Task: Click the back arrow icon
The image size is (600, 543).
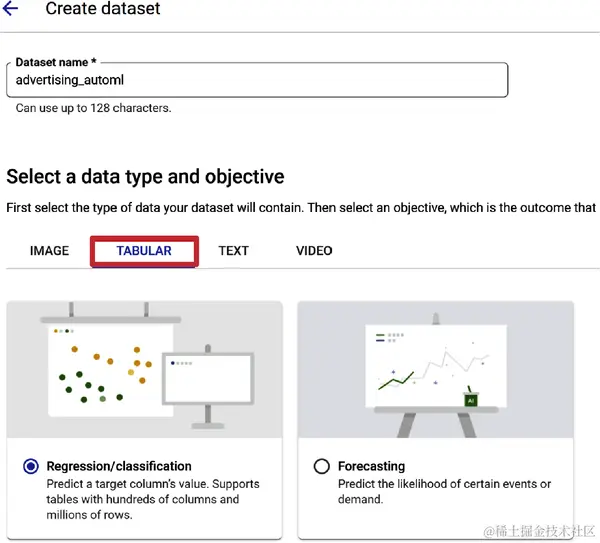Action: 12,9
